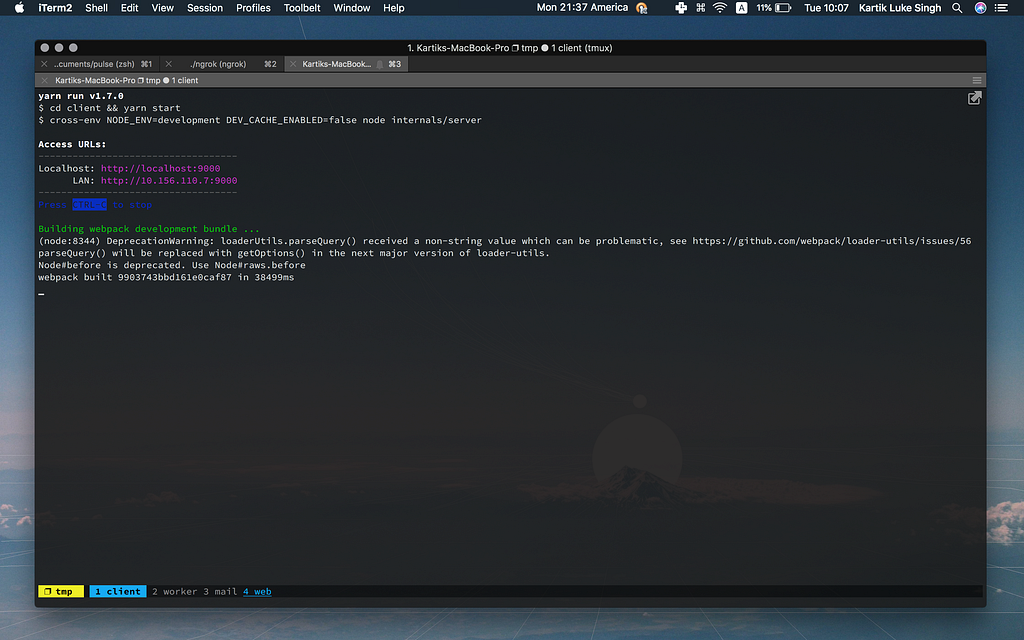Click the 'webpack built' hash line

pyautogui.click(x=166, y=278)
